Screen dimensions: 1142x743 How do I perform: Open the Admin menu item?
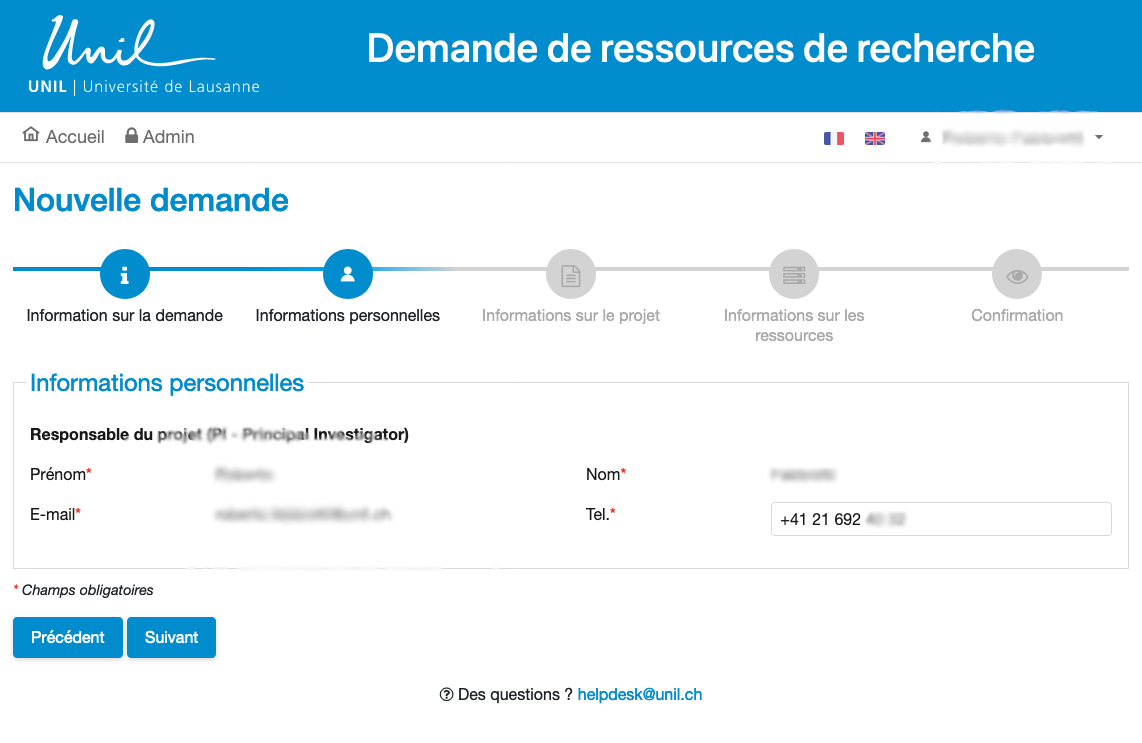(168, 137)
